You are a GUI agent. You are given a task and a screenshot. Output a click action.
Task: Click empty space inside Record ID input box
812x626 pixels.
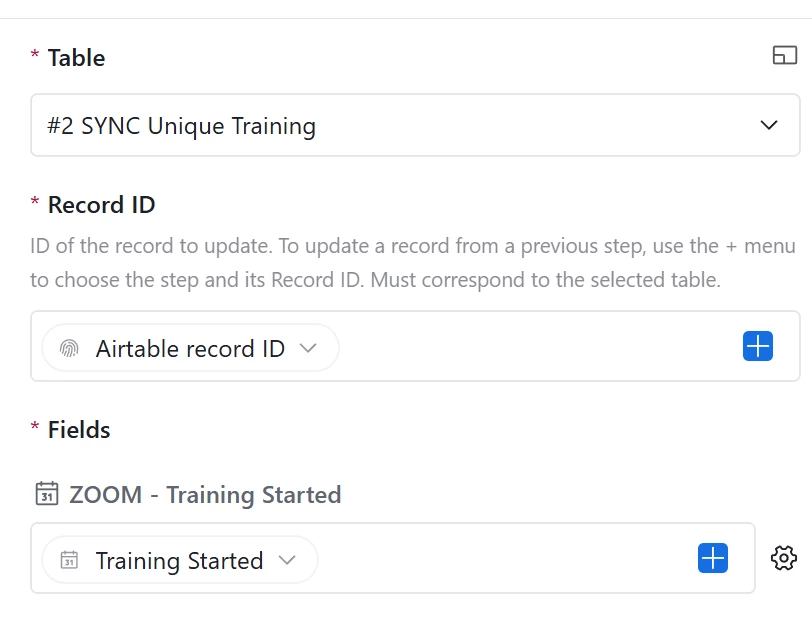pos(539,346)
